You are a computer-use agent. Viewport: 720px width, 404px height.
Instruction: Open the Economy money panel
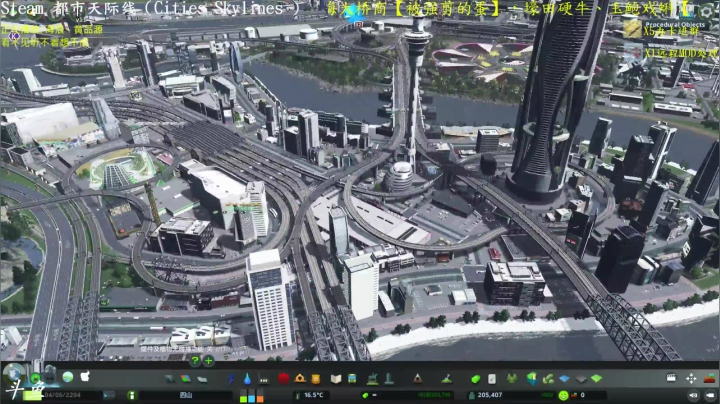pos(476,379)
